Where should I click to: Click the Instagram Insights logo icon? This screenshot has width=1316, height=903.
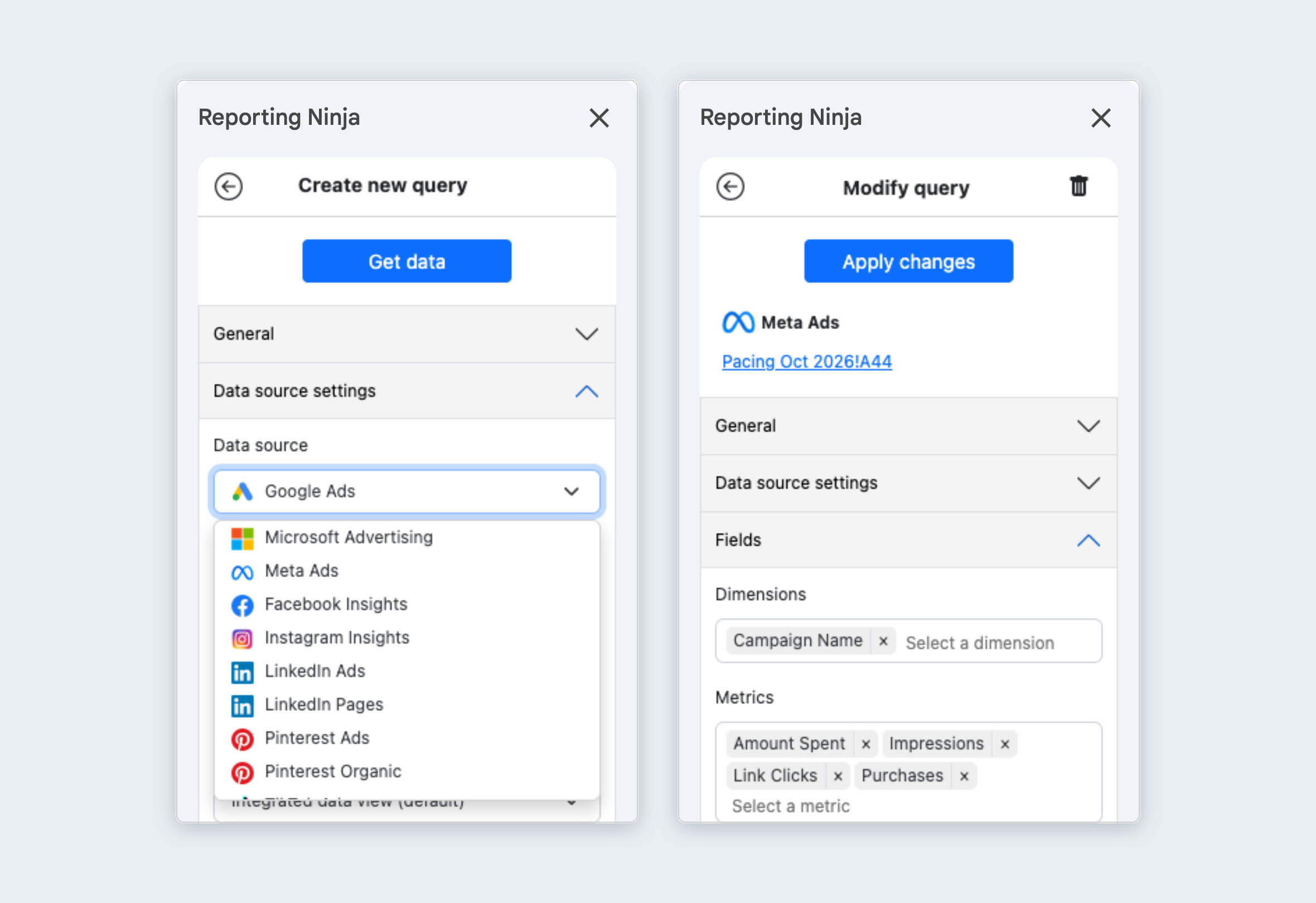(243, 639)
